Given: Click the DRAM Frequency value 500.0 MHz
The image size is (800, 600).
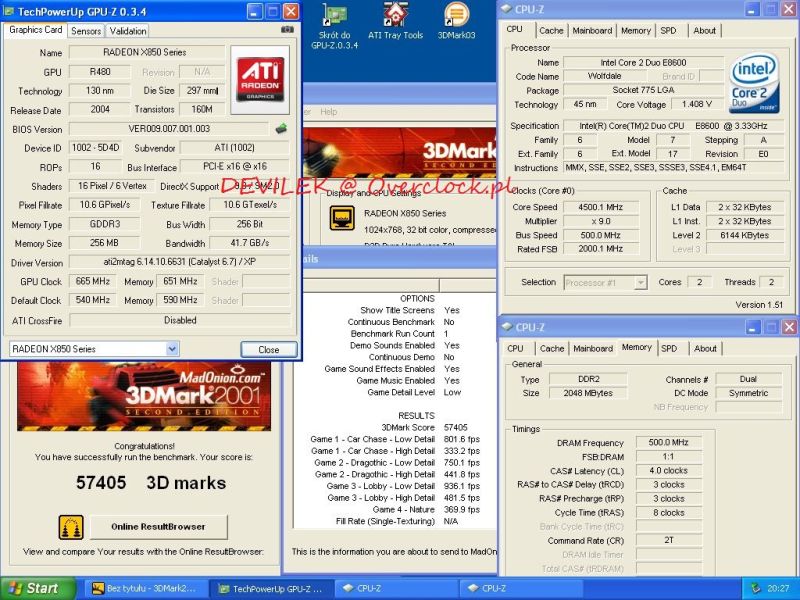Looking at the screenshot, I should click(668, 442).
